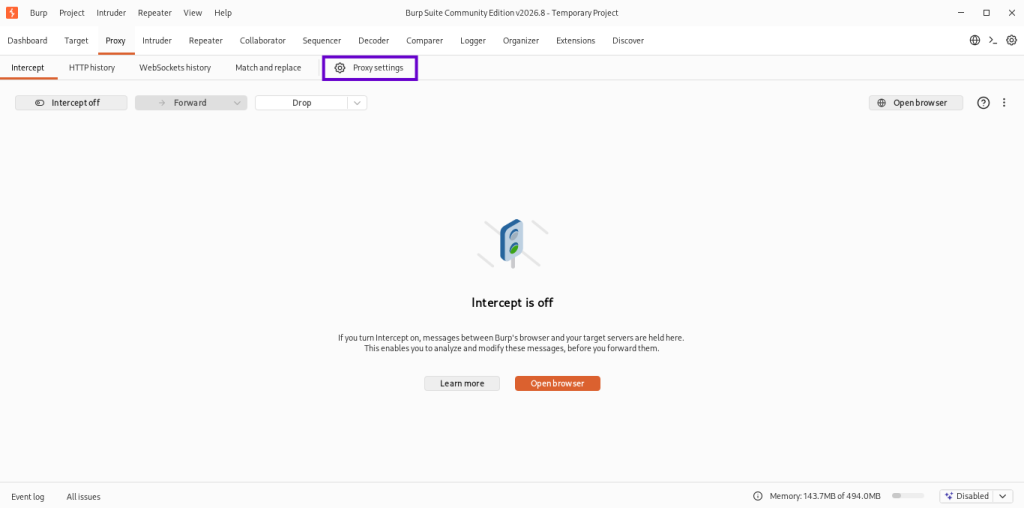The height and width of the screenshot is (508, 1024).
Task: Open the terminal console icon in top-right
Action: [x=993, y=40]
